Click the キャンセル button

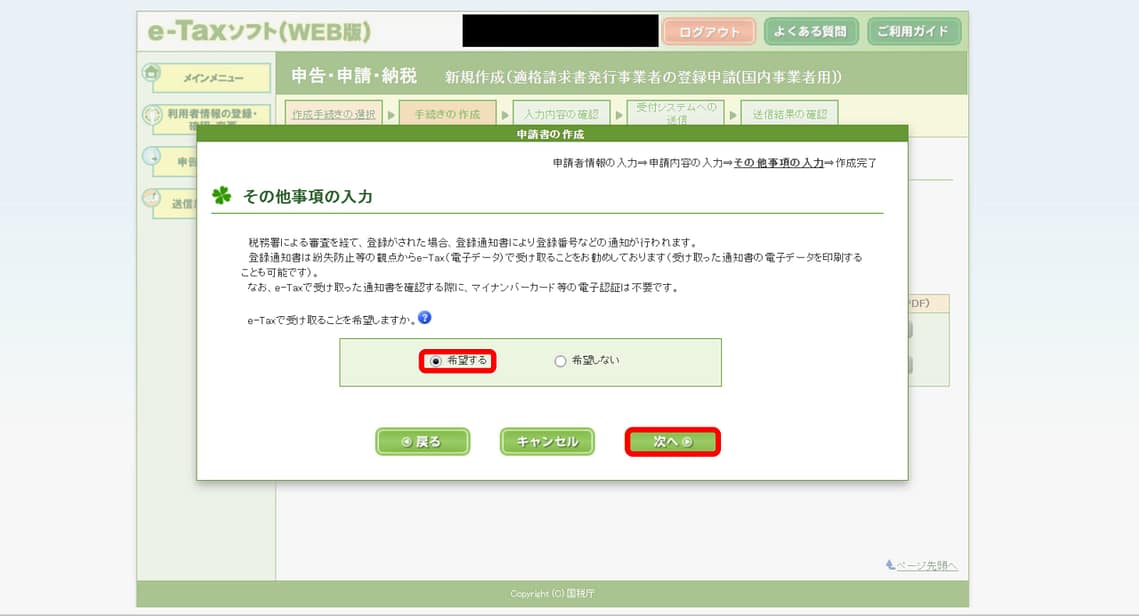[547, 442]
